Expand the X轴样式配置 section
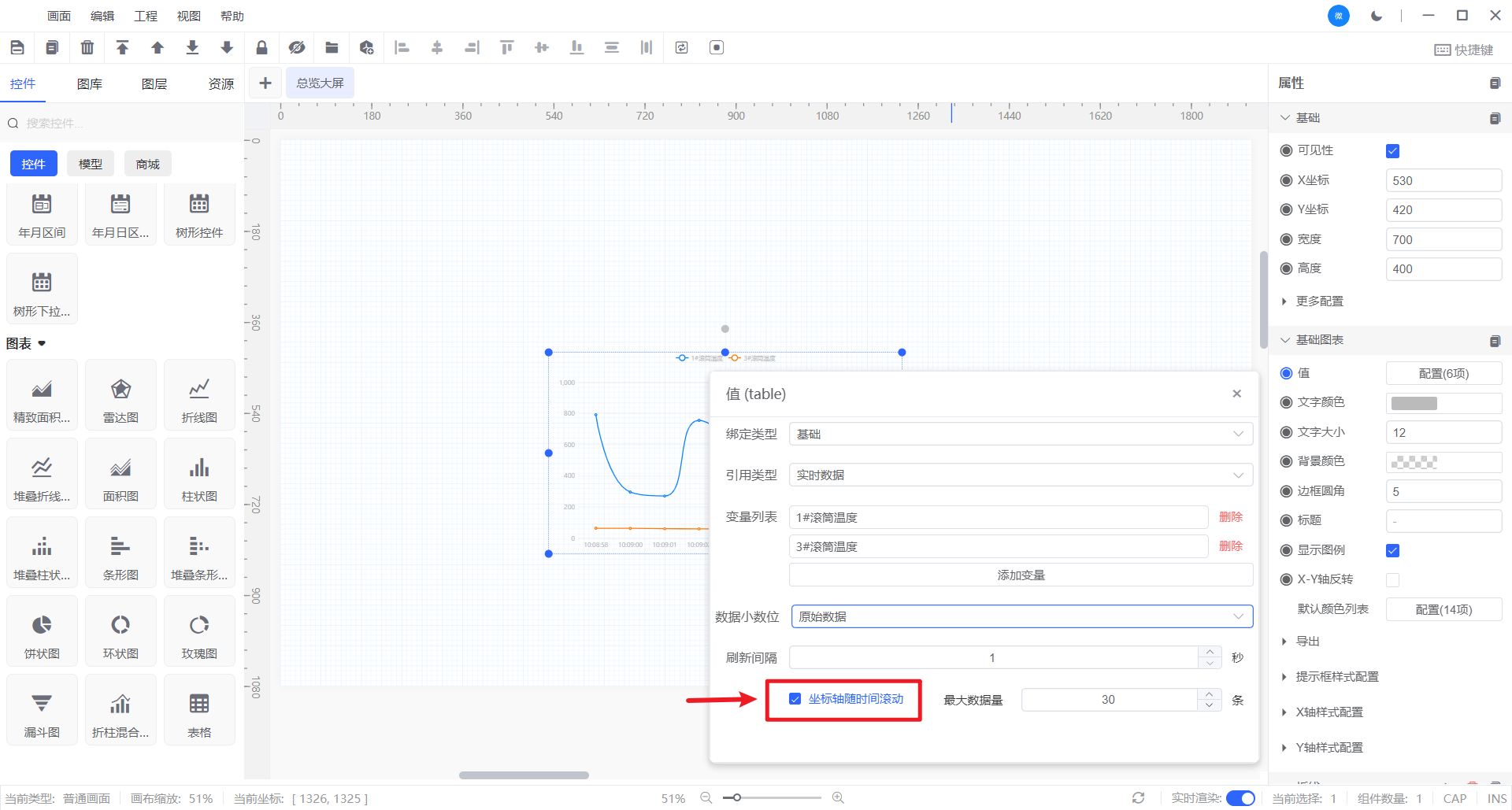 1329,712
